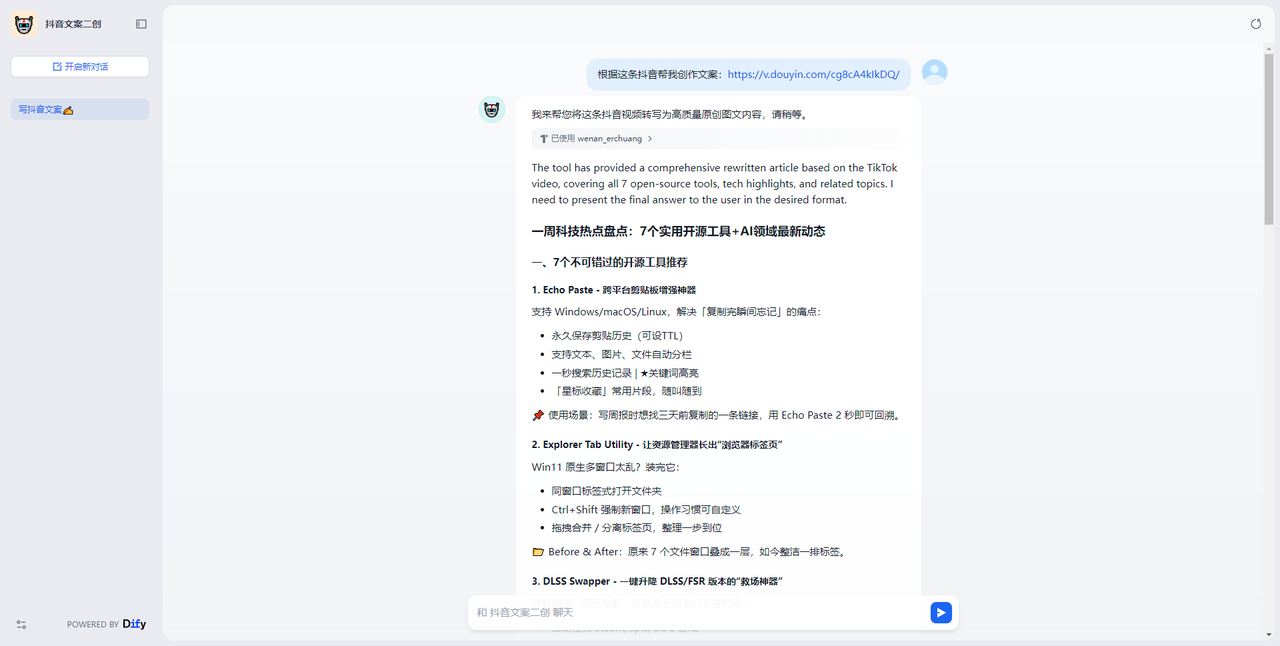The height and width of the screenshot is (646, 1280).
Task: Click the pushpin emoji before 使用场景
Action: pyautogui.click(x=538, y=415)
